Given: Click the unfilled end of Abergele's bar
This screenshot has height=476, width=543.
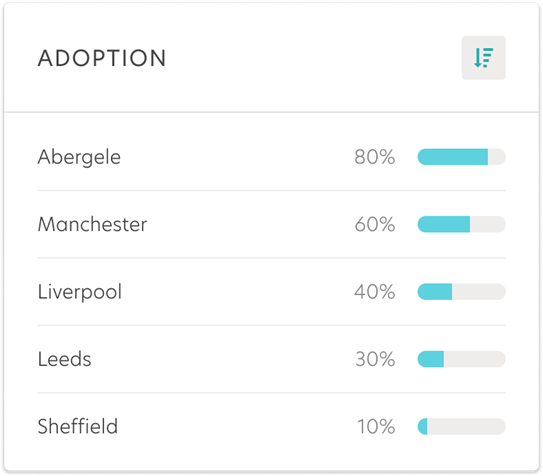Looking at the screenshot, I should pyautogui.click(x=497, y=157).
